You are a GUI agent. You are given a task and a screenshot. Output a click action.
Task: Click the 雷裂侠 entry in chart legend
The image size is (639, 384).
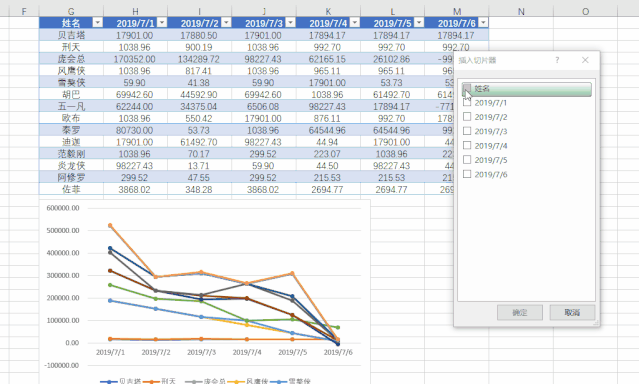pyautogui.click(x=290, y=381)
